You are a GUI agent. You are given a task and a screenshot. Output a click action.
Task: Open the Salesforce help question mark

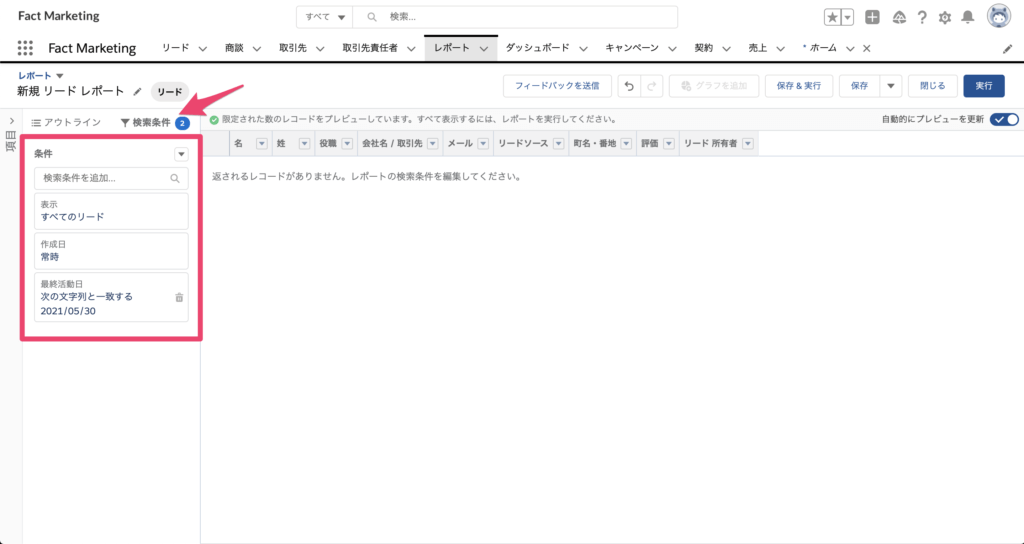point(921,18)
